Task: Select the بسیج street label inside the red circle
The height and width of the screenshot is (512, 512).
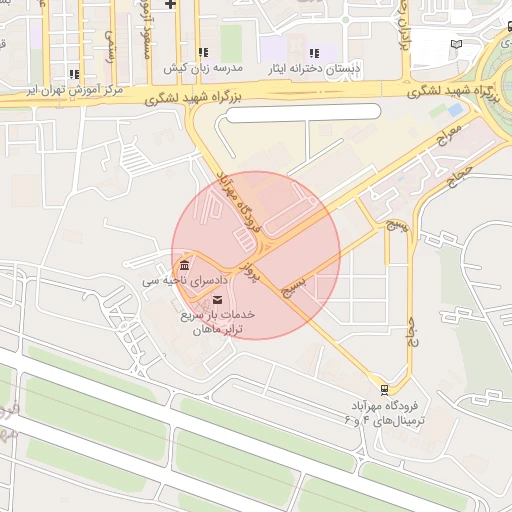Action: point(294,287)
